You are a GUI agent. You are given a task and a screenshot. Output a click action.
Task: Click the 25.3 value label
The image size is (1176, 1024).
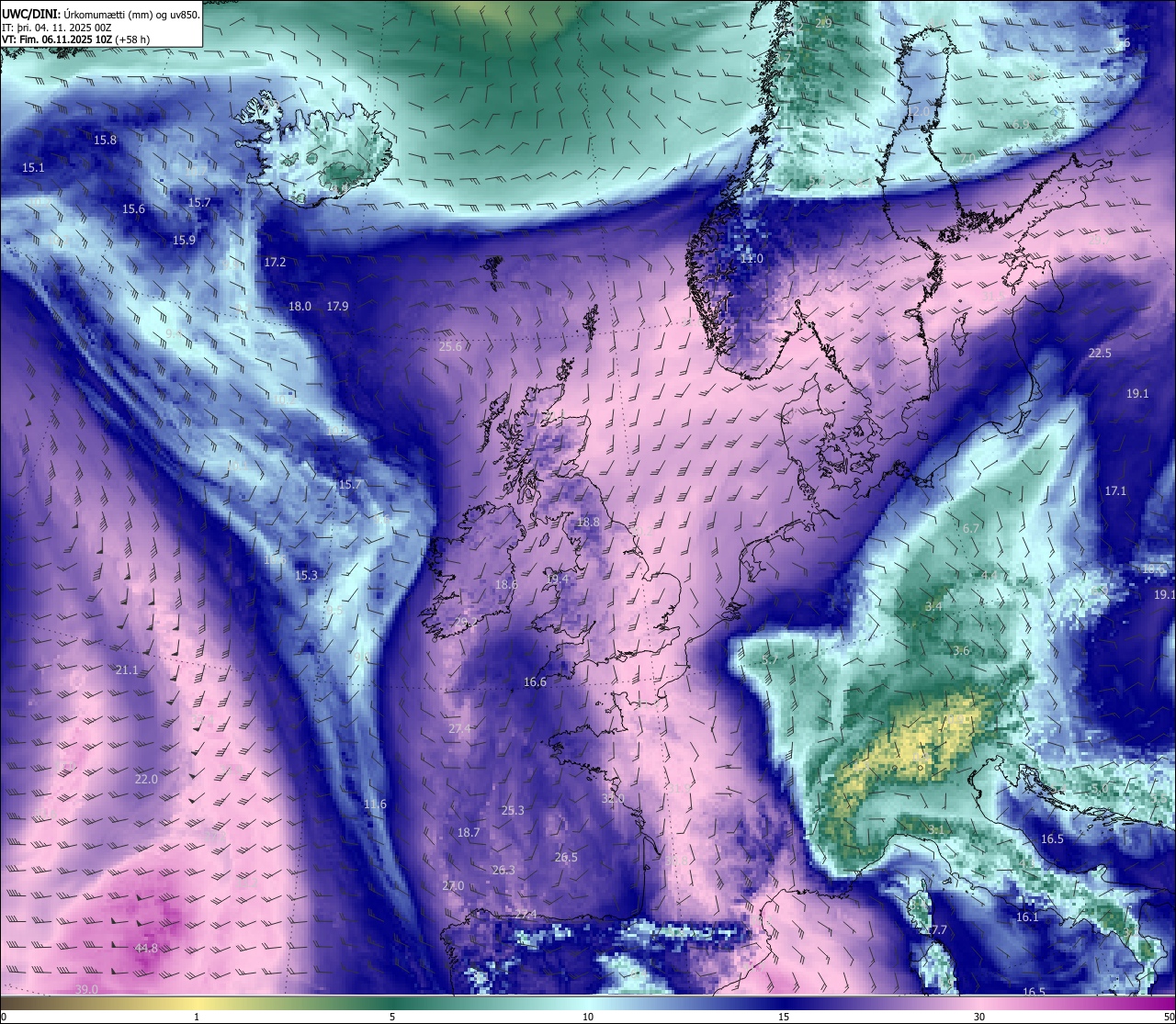click(513, 811)
